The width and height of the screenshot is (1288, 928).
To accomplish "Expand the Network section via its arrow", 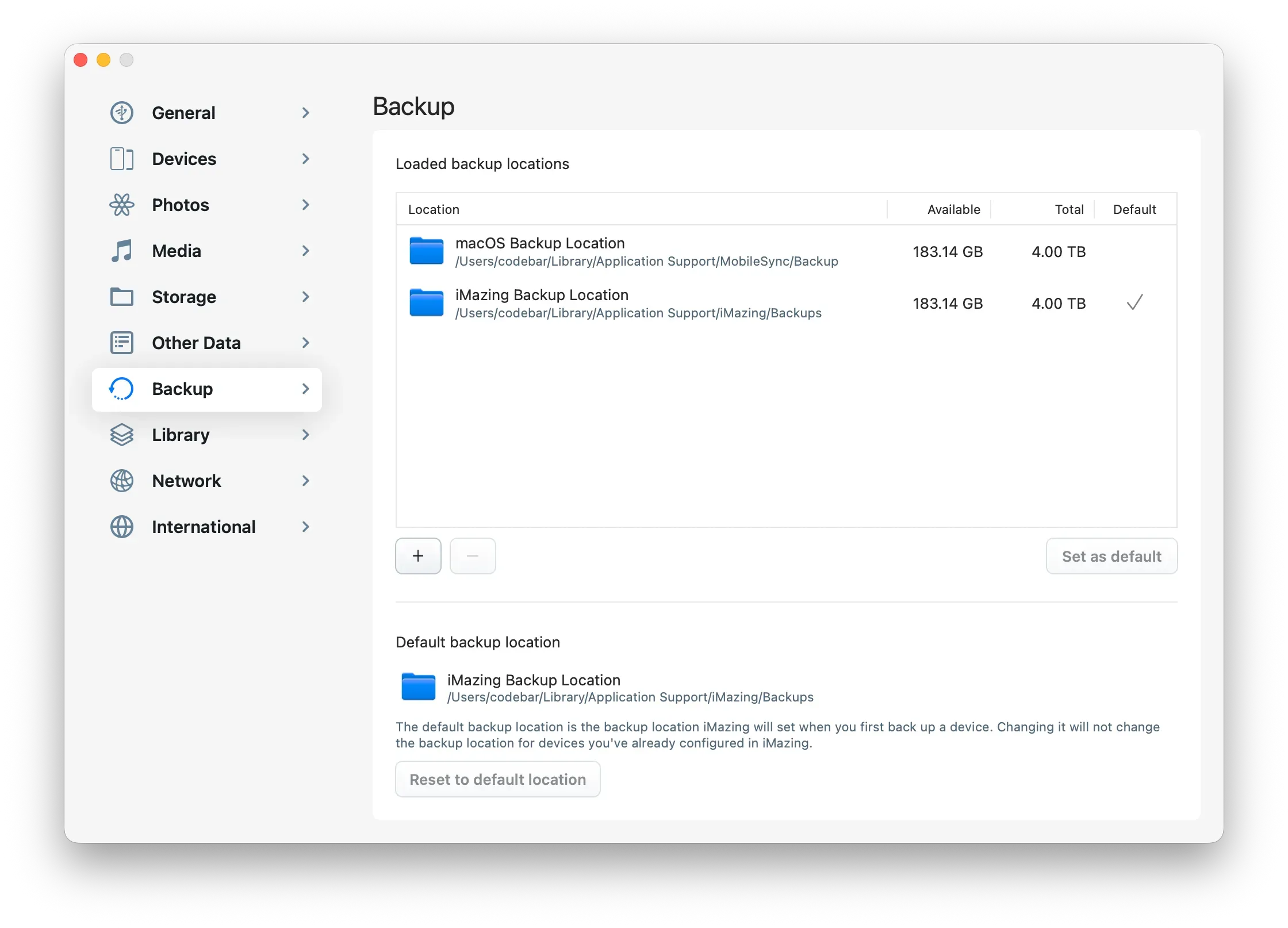I will (x=305, y=481).
